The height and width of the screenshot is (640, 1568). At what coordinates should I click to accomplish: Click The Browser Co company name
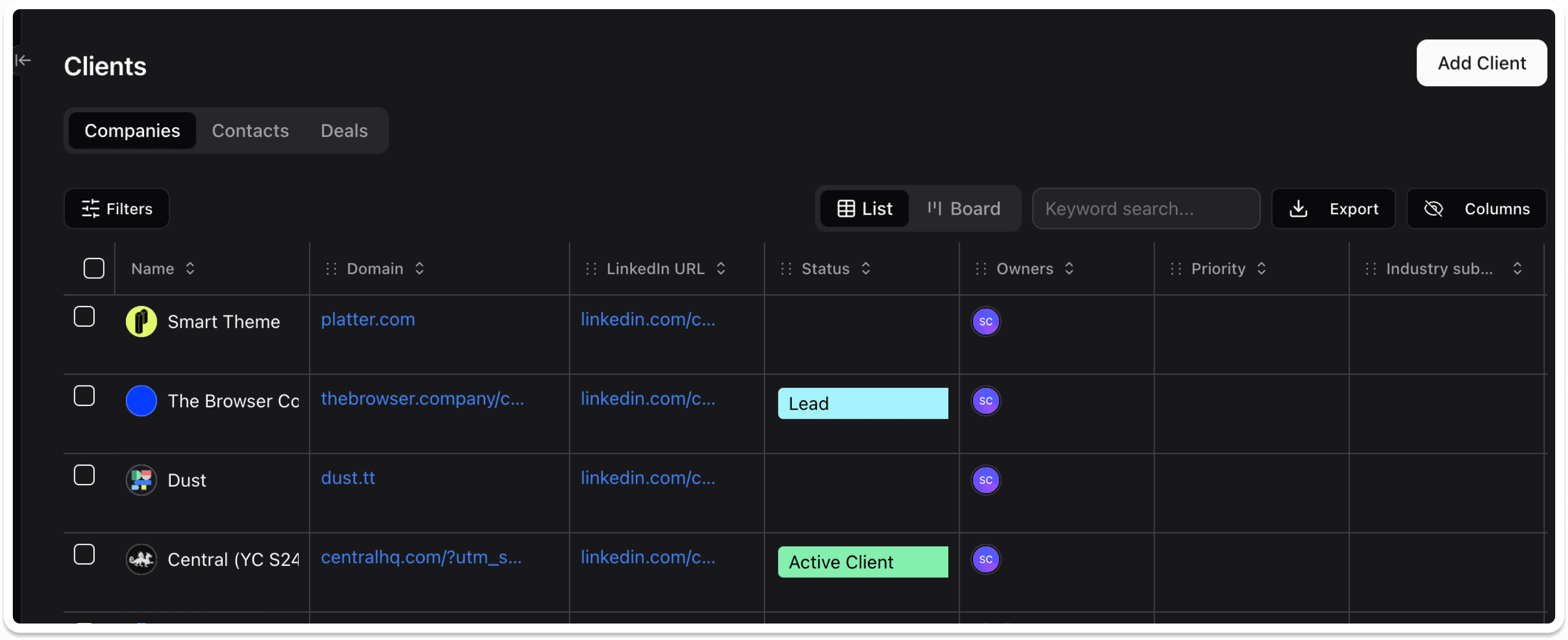(x=234, y=401)
